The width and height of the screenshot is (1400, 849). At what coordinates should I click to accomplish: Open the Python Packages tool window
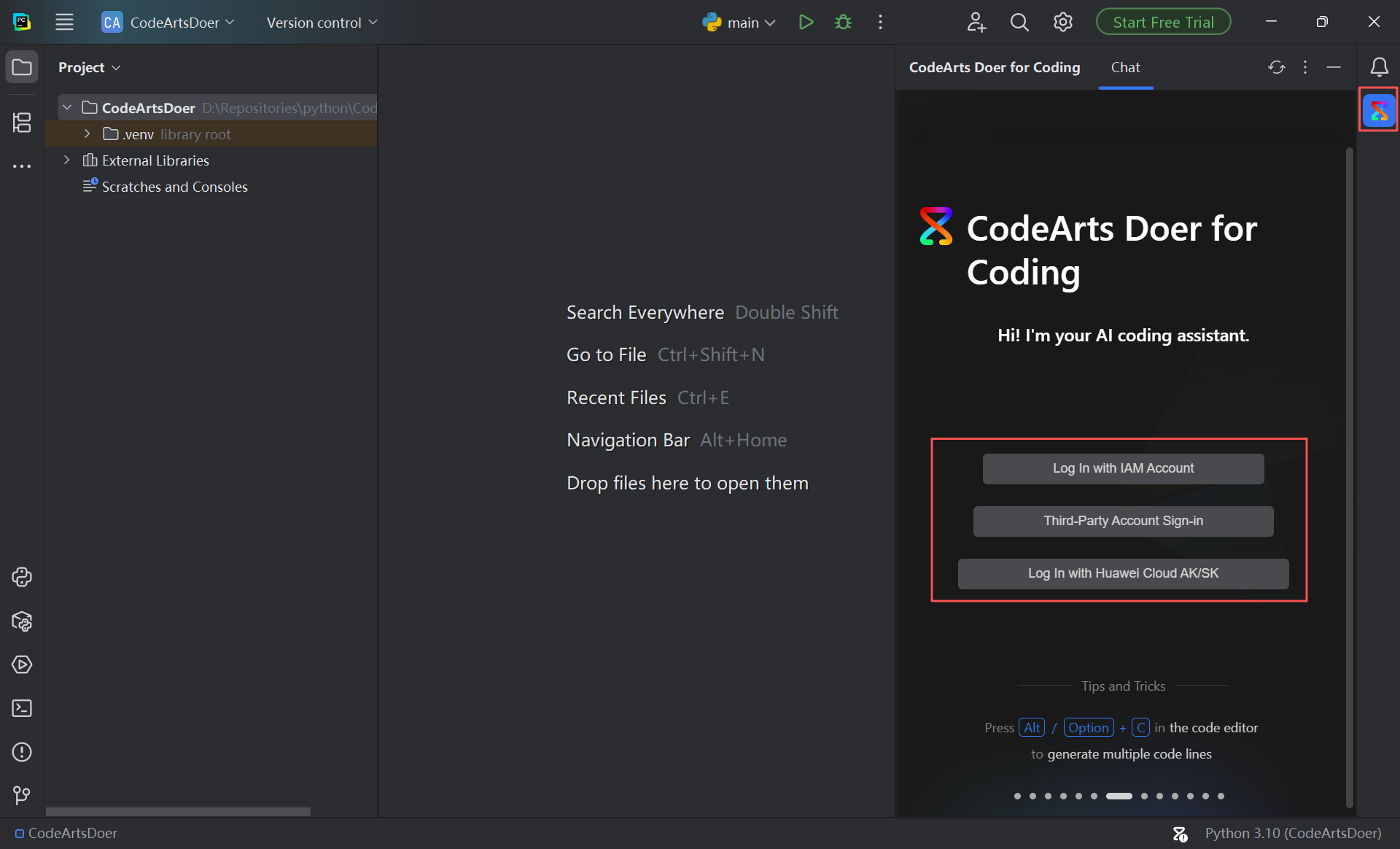coord(22,621)
